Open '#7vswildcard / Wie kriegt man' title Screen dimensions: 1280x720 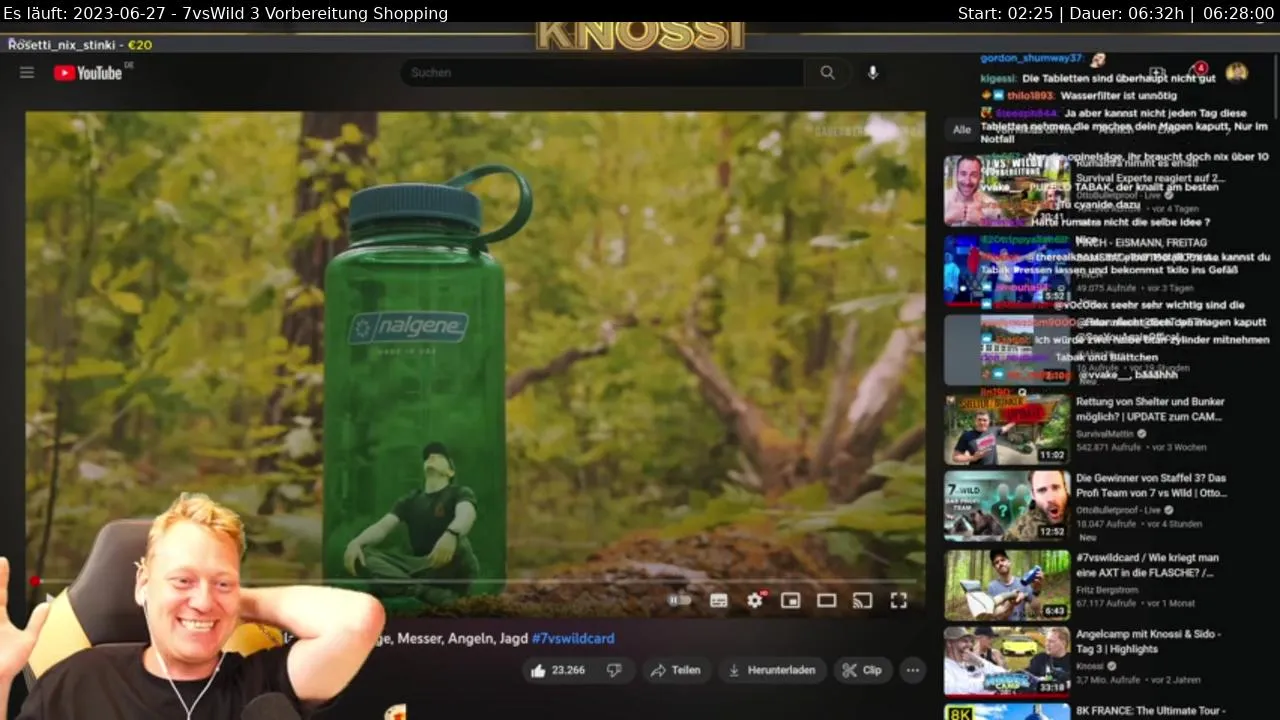pos(1147,565)
